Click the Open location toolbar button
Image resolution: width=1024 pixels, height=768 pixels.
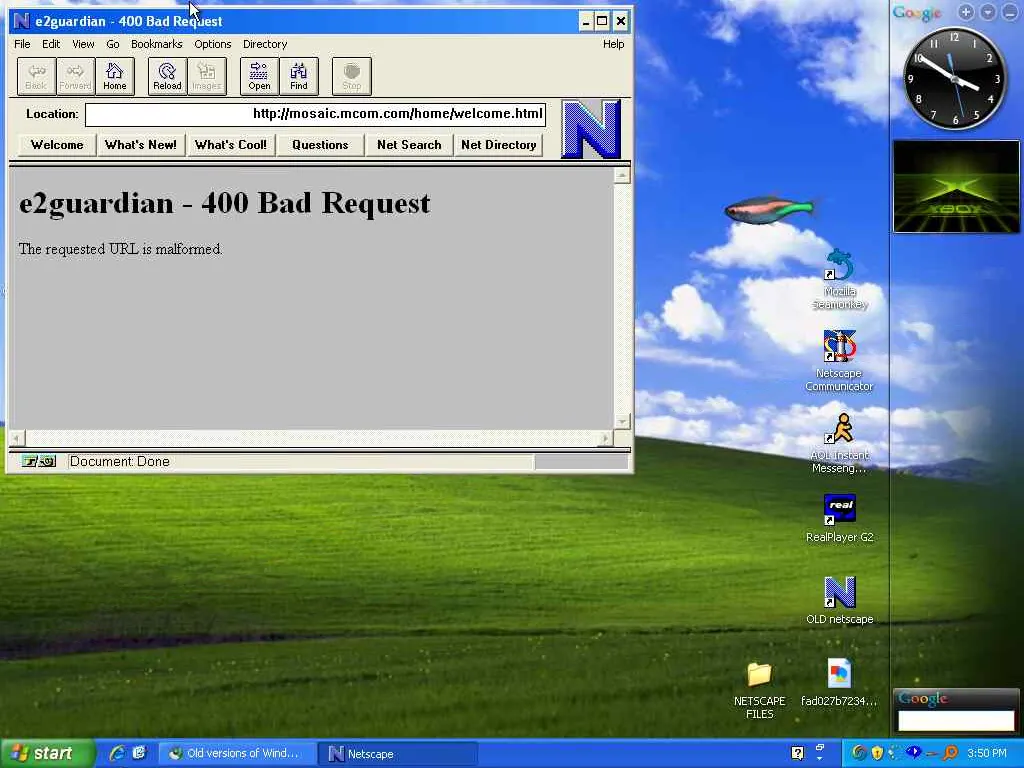[x=259, y=76]
